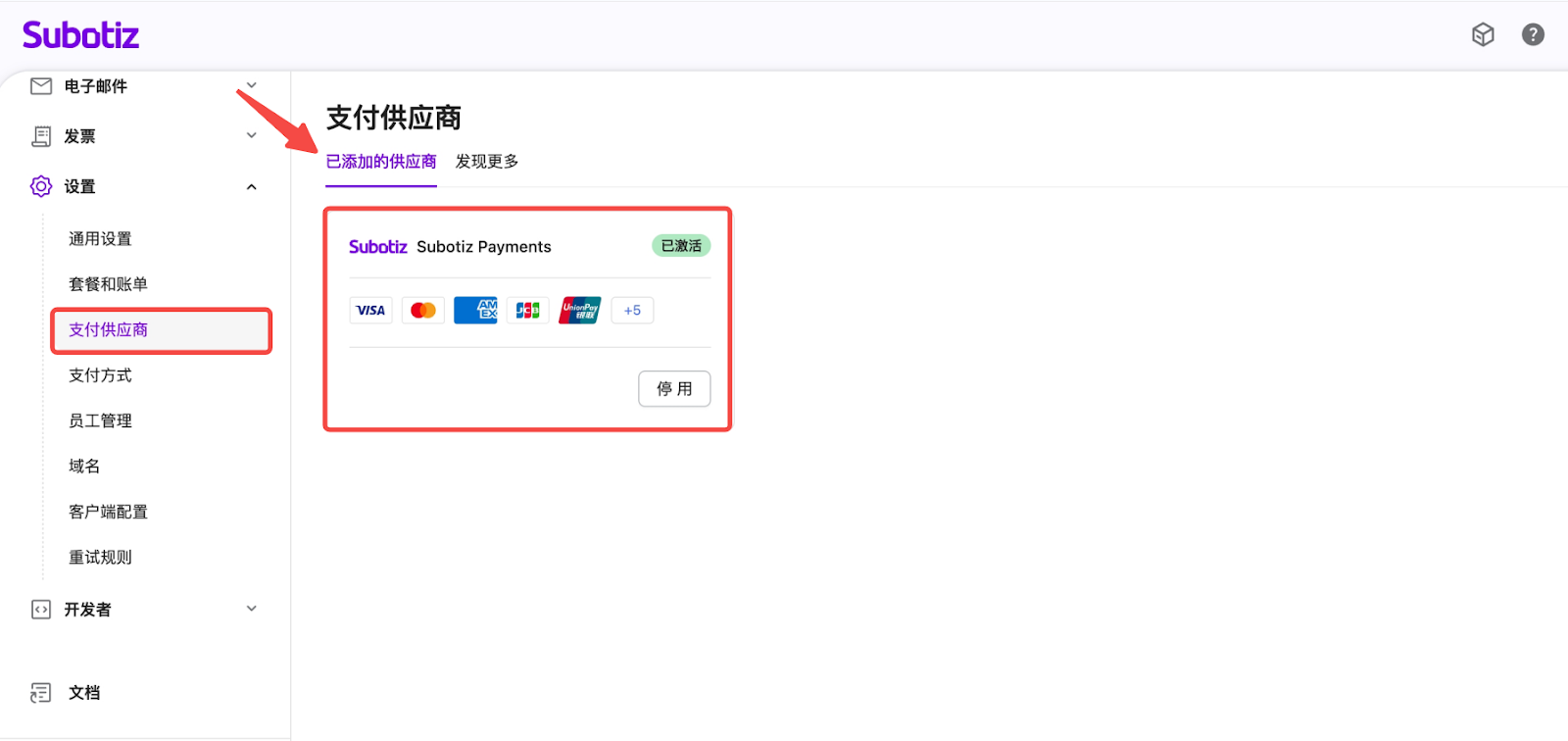Go to 支付方式 settings
Screen dimensions: 1568x741
click(x=100, y=375)
